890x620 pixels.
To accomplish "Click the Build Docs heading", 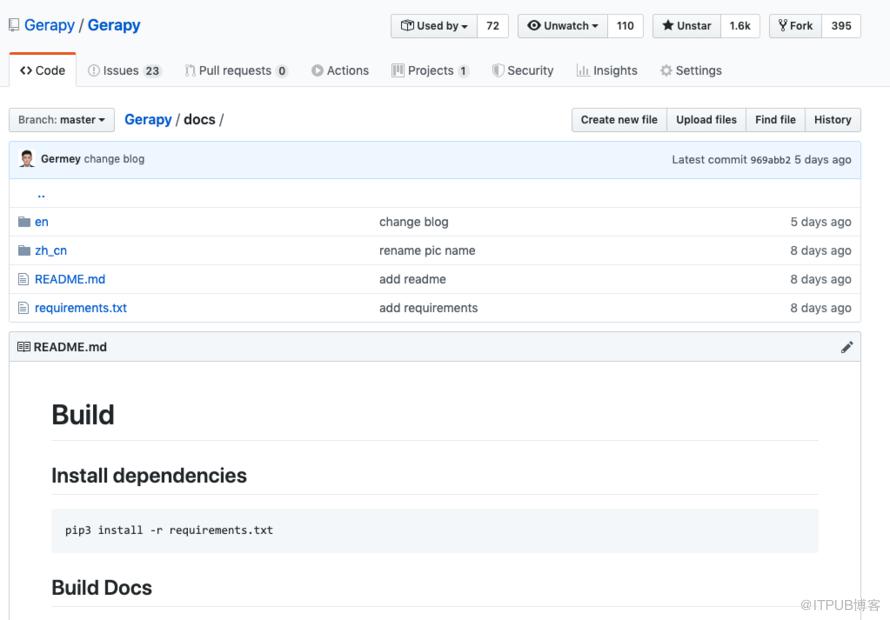I will [x=102, y=588].
